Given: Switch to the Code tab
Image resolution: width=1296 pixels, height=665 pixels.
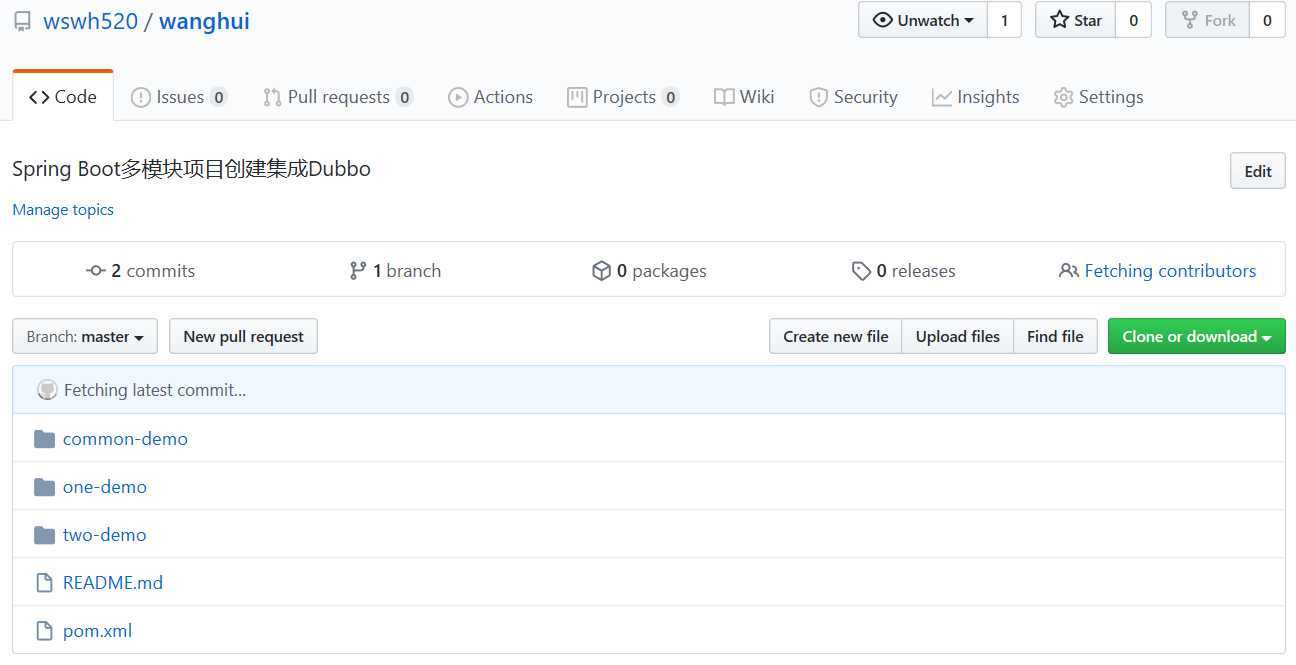Looking at the screenshot, I should tap(63, 97).
